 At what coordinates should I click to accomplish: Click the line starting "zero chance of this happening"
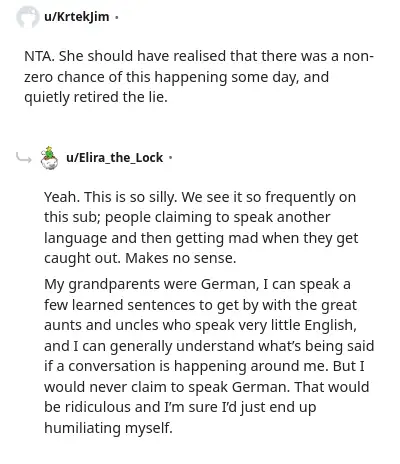[x=176, y=77]
